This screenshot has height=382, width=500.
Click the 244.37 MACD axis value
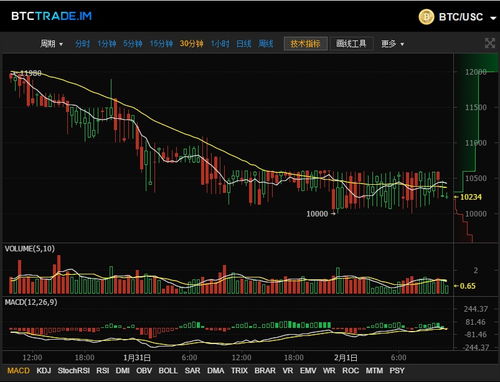pos(476,309)
